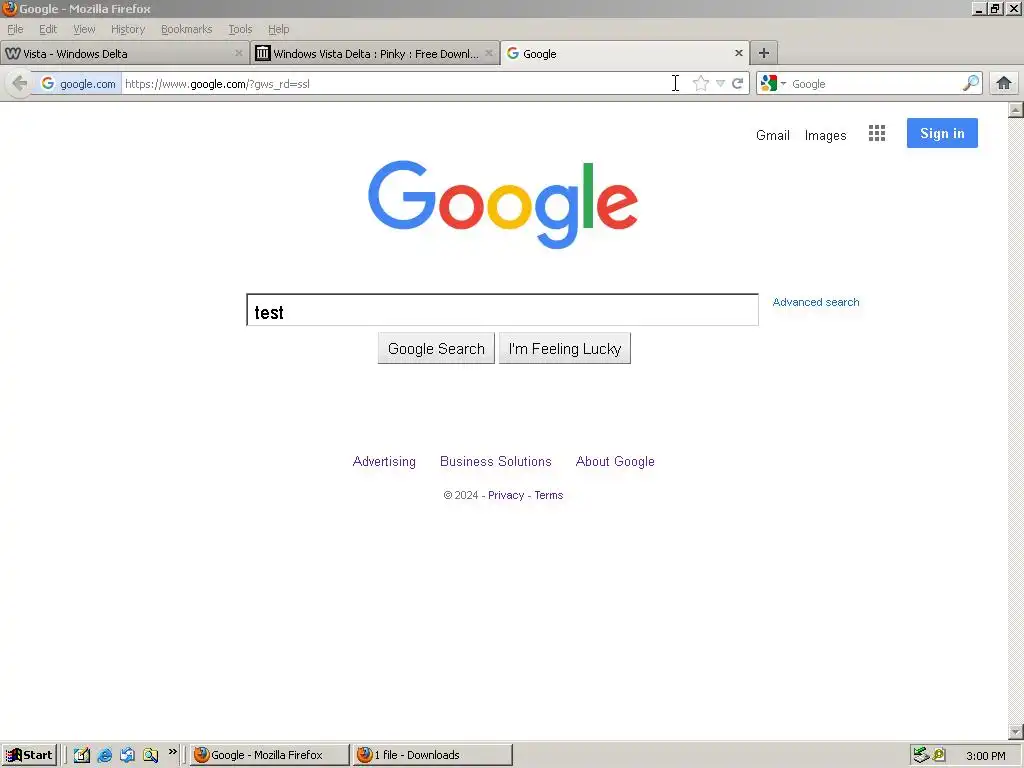Open the File menu
Viewport: 1024px width, 768px height.
pyautogui.click(x=15, y=29)
